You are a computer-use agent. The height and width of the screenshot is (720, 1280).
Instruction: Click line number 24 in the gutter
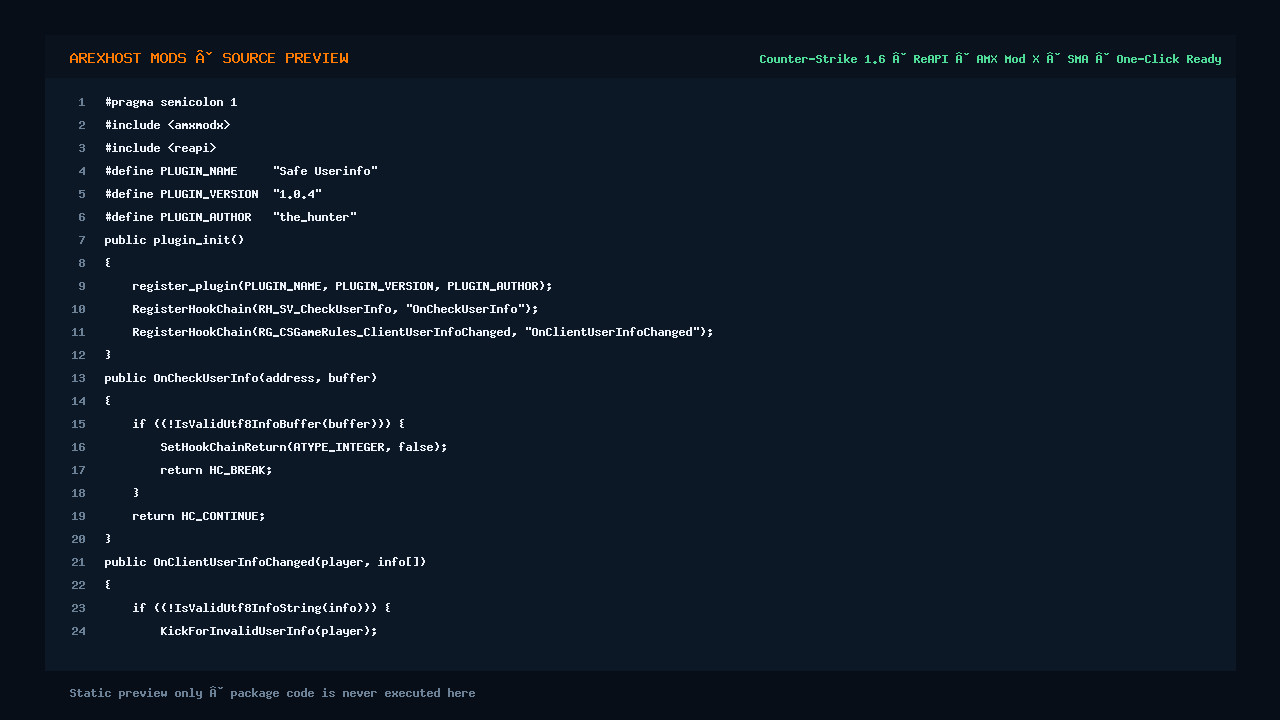78,631
